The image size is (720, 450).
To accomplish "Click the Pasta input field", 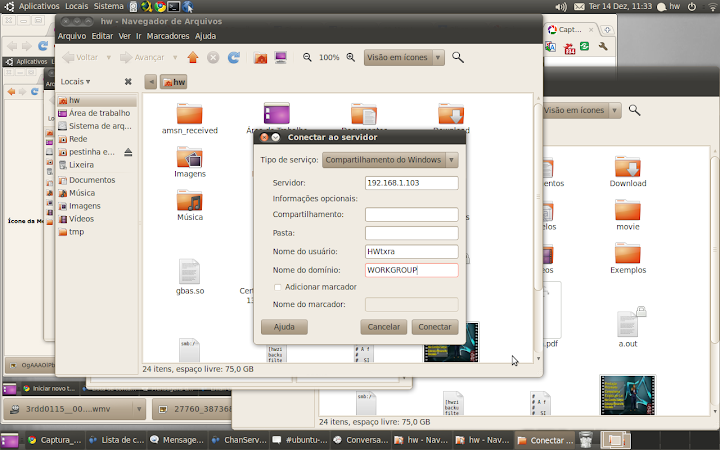I will point(411,233).
